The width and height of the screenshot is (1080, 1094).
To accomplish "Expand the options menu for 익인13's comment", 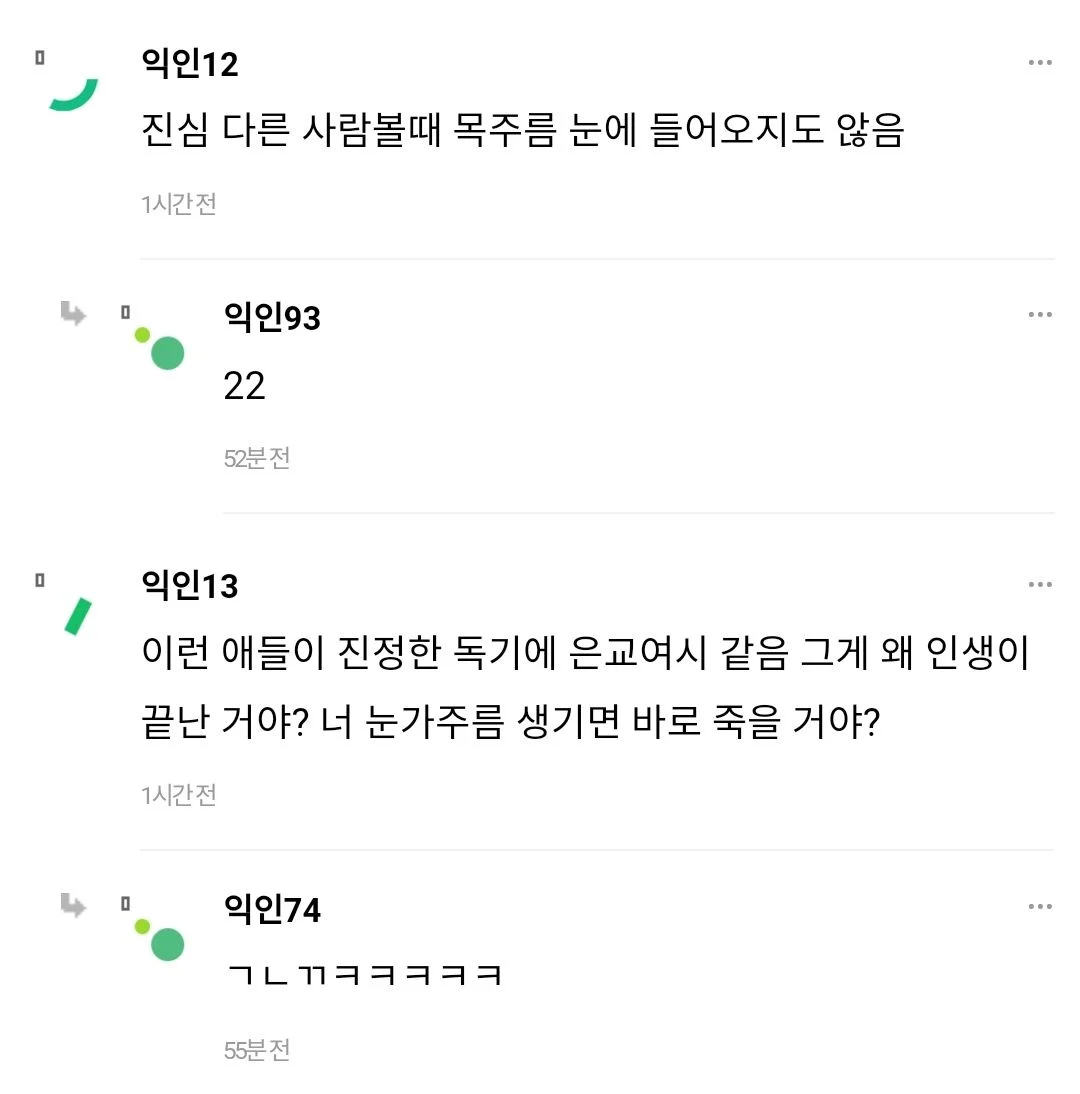I will (1040, 585).
